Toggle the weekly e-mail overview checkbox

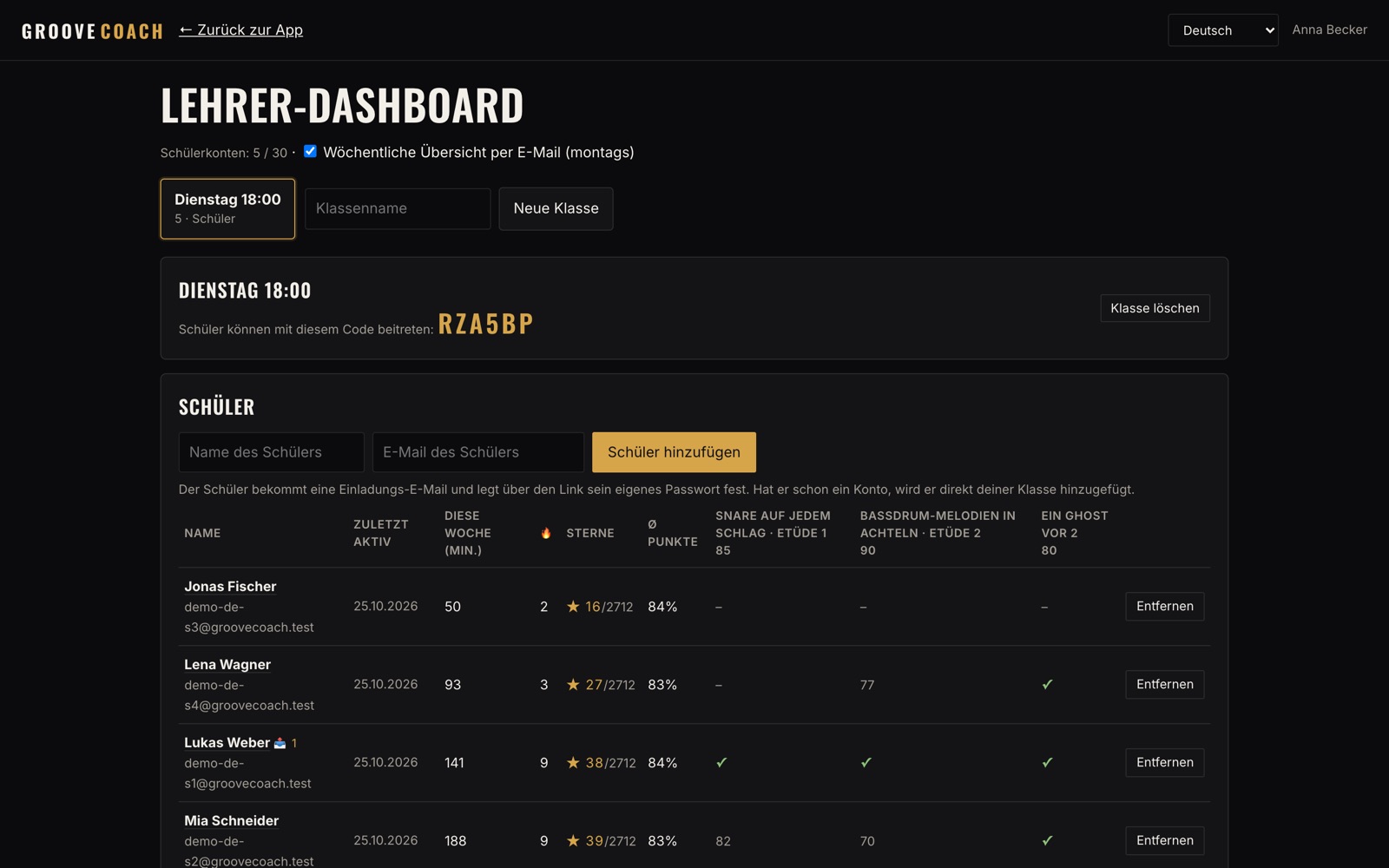[310, 151]
